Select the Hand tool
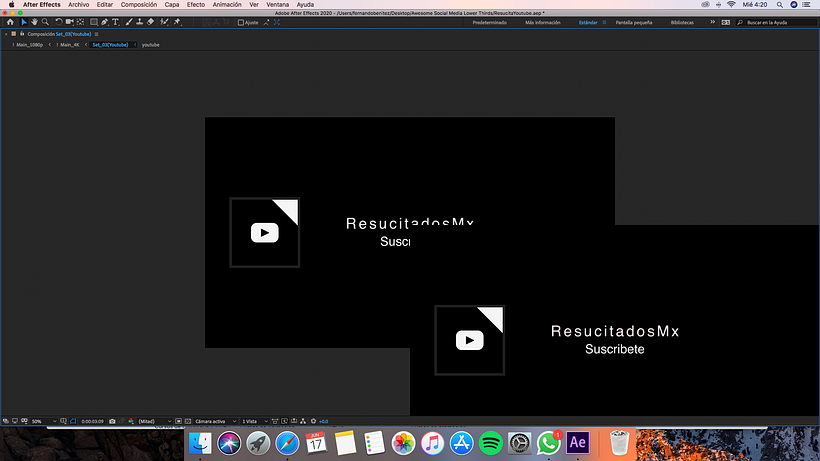The image size is (820, 461). pos(34,22)
